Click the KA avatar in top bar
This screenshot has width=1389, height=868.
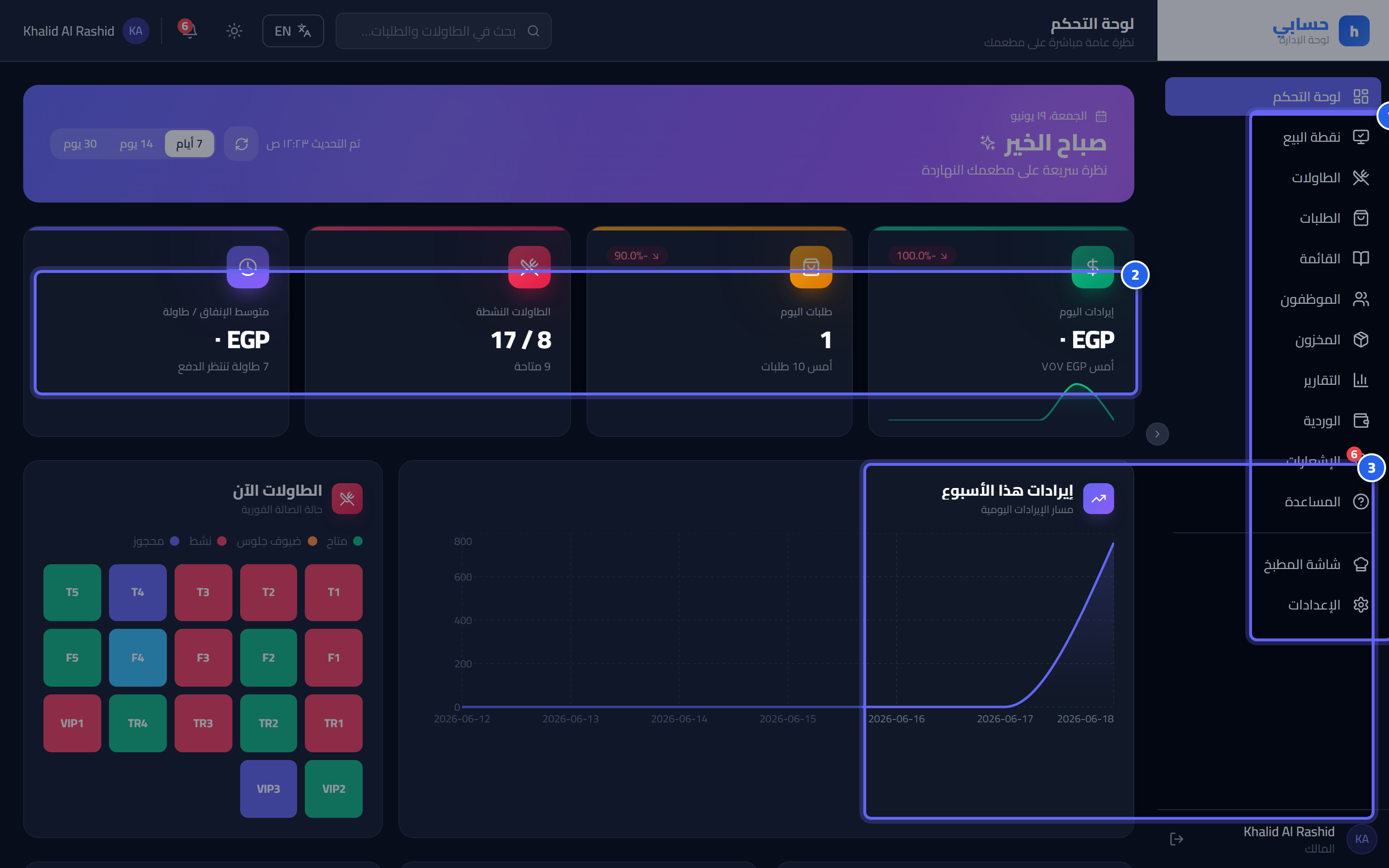pyautogui.click(x=136, y=31)
